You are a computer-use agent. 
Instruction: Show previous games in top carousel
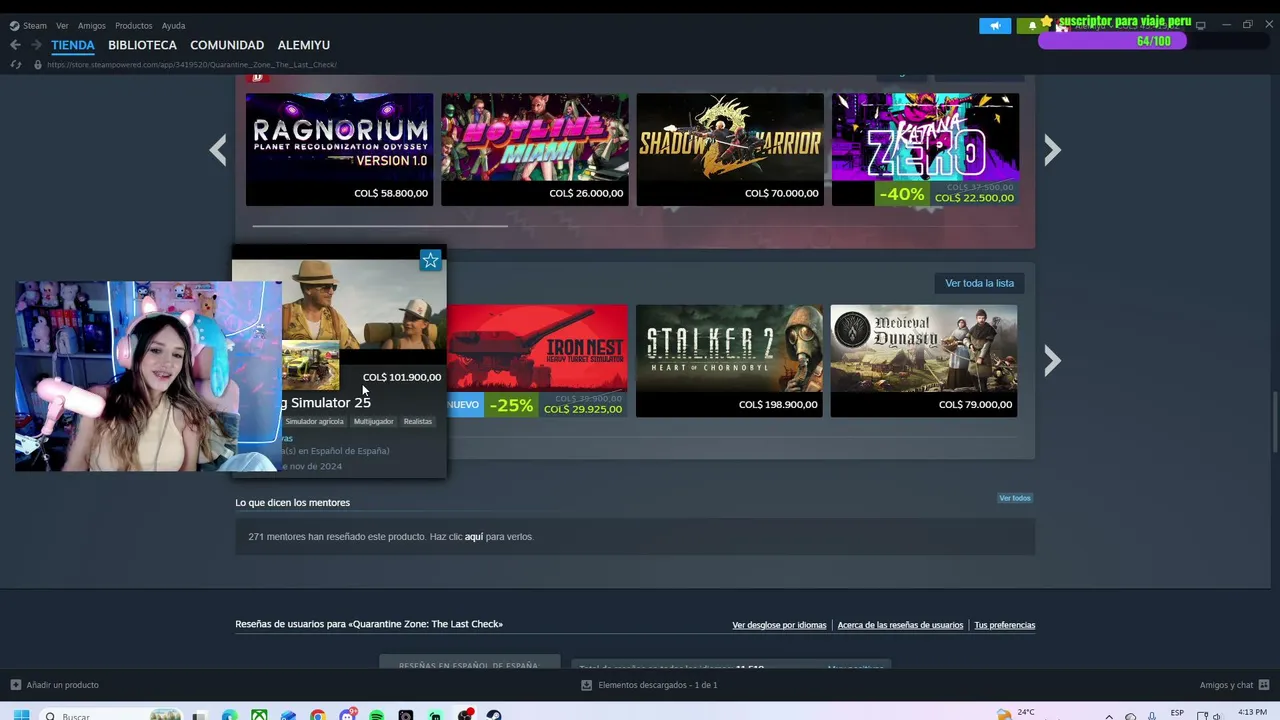[x=218, y=150]
